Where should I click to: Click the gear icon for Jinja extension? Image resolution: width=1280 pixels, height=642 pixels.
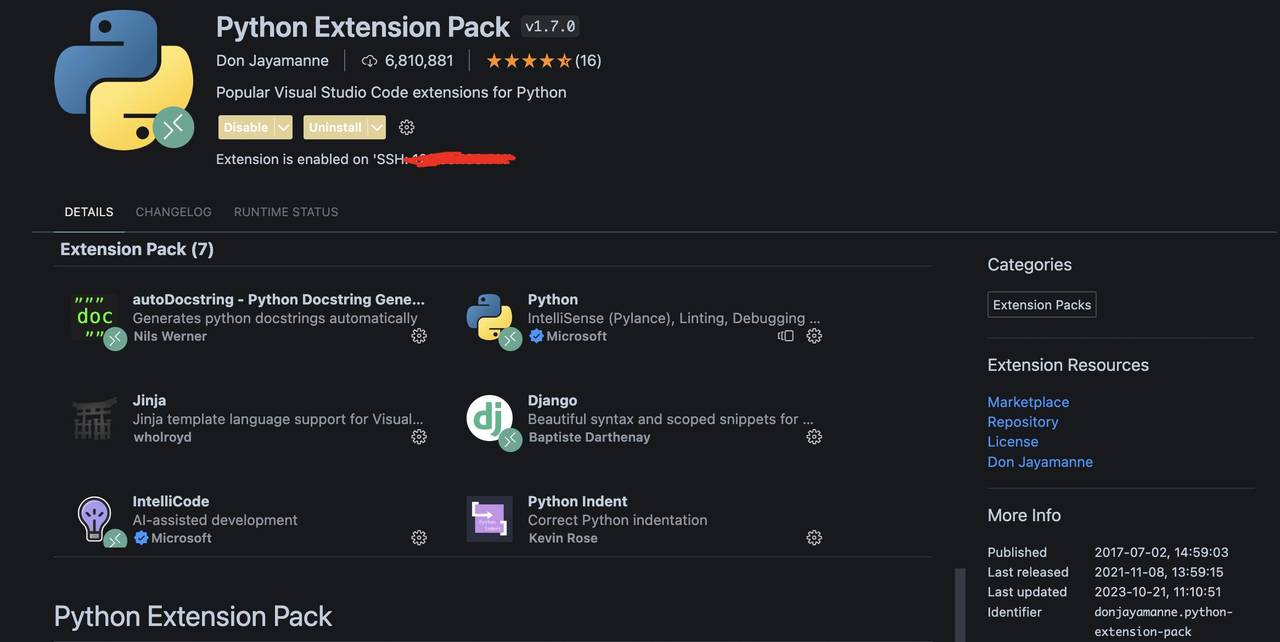419,437
